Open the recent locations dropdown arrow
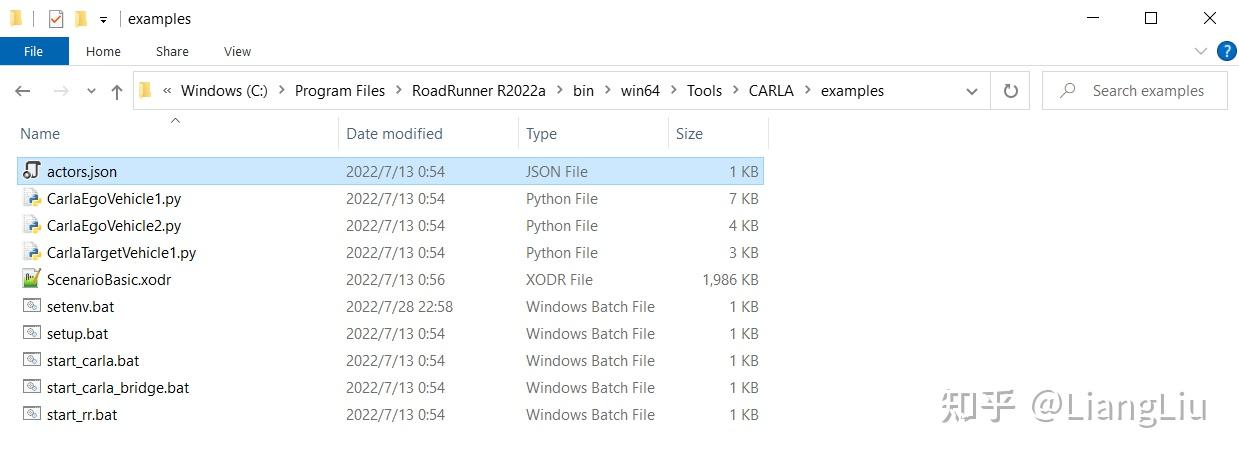1239x461 pixels. point(91,91)
